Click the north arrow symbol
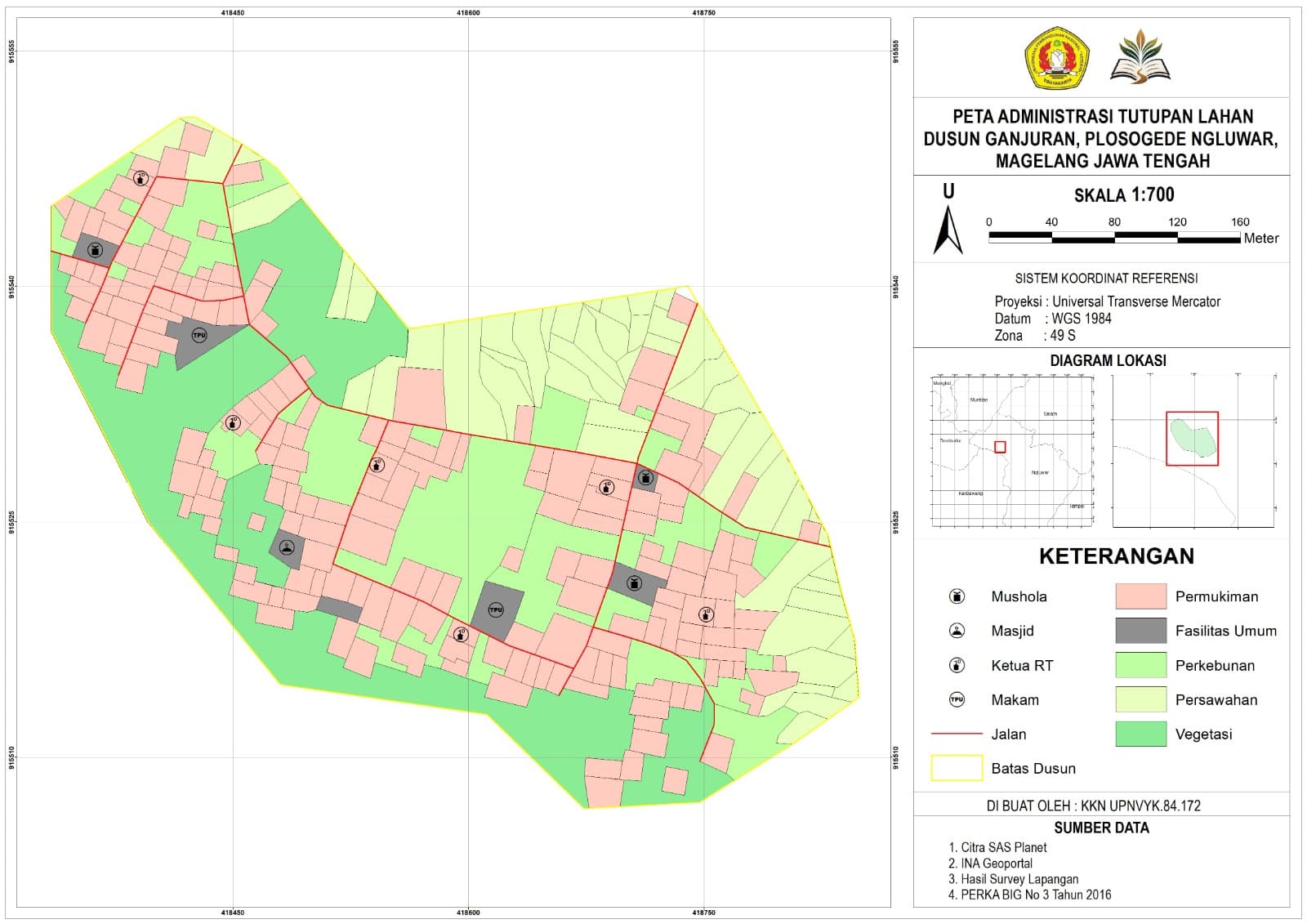Screen dimensions: 1307x924 (948, 221)
